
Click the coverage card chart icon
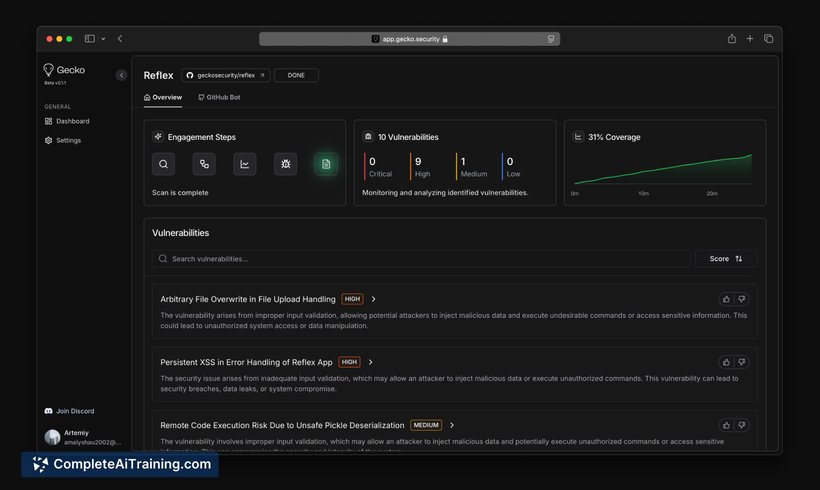click(578, 136)
